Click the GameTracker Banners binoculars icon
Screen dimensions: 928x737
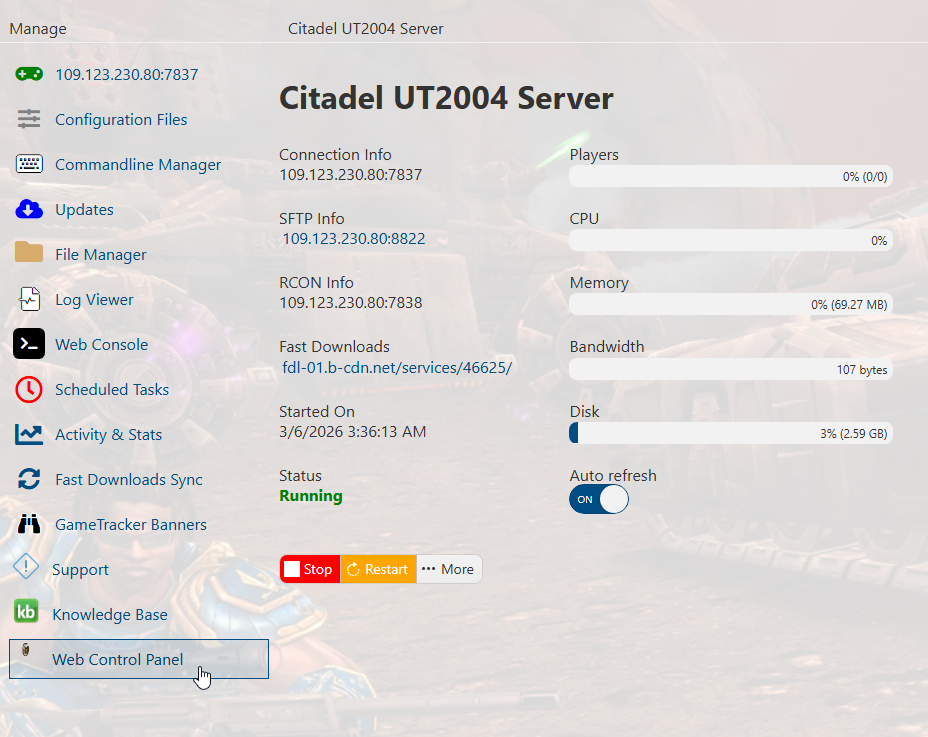(x=28, y=524)
